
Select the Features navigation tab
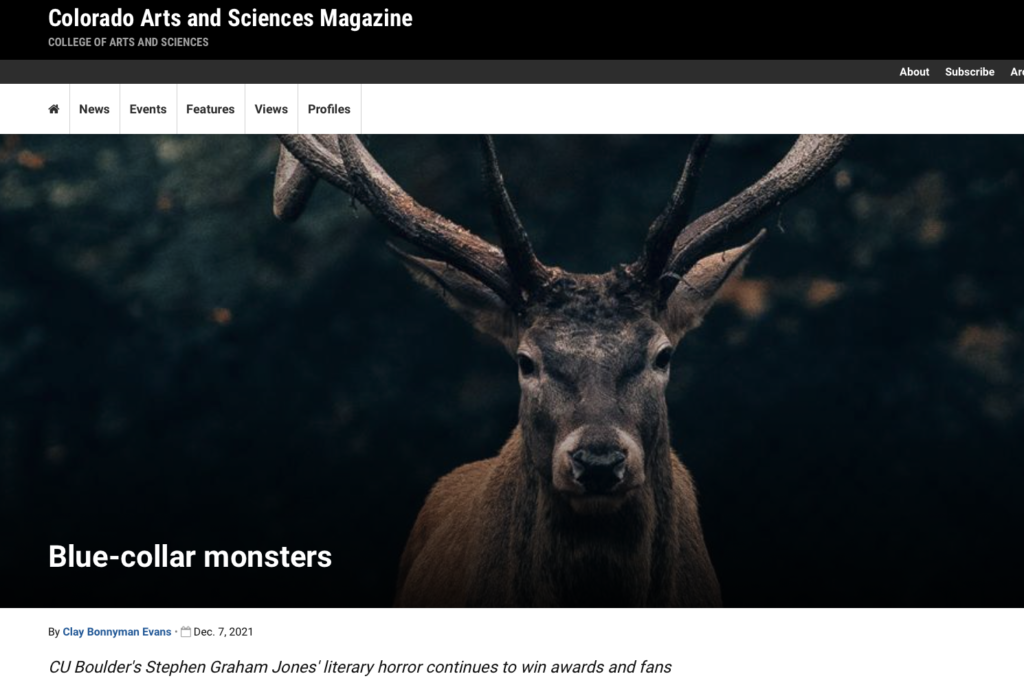coord(210,109)
